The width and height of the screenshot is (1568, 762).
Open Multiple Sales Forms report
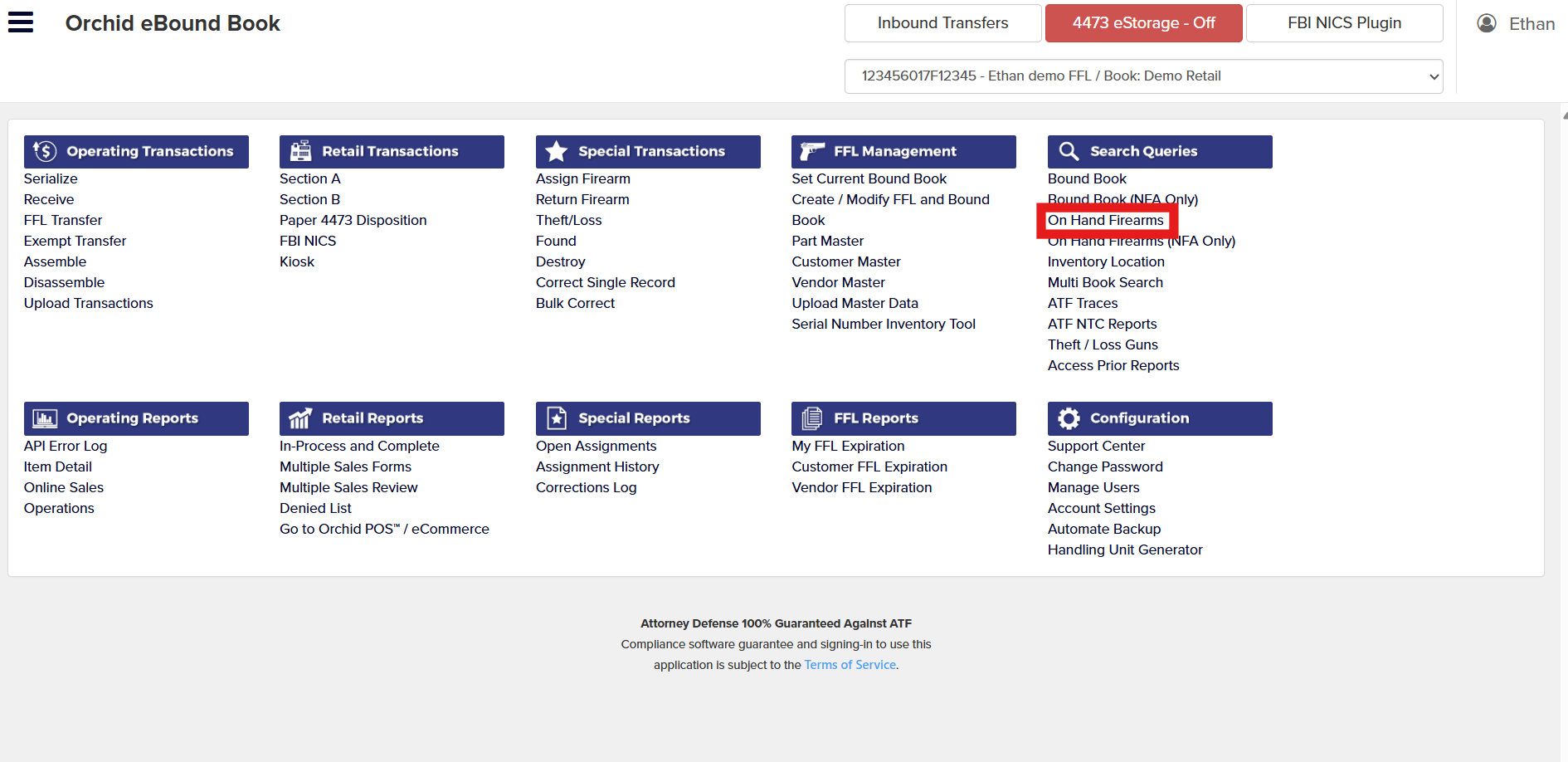[x=345, y=466]
